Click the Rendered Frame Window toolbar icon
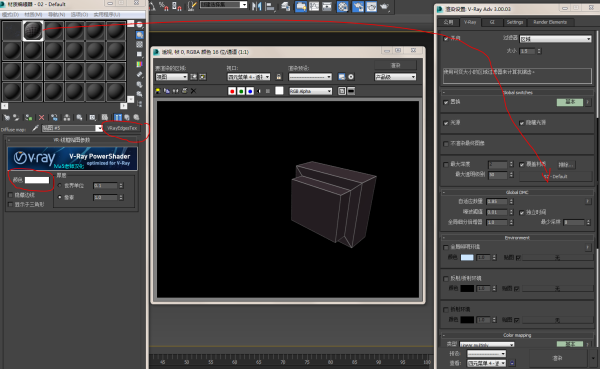Image resolution: width=600 pixels, height=369 pixels. click(x=371, y=7)
